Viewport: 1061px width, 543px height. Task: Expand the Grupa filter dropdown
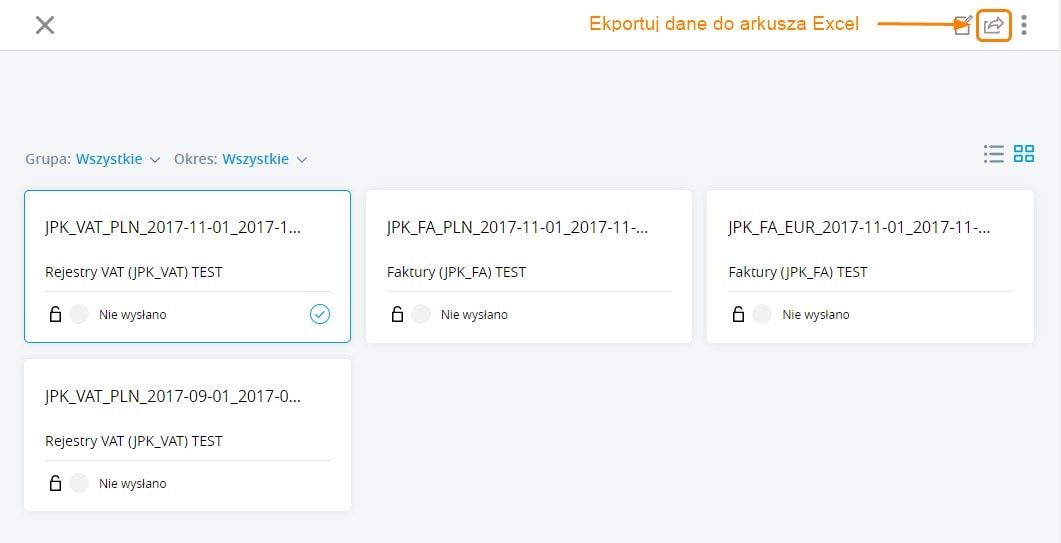pos(117,159)
